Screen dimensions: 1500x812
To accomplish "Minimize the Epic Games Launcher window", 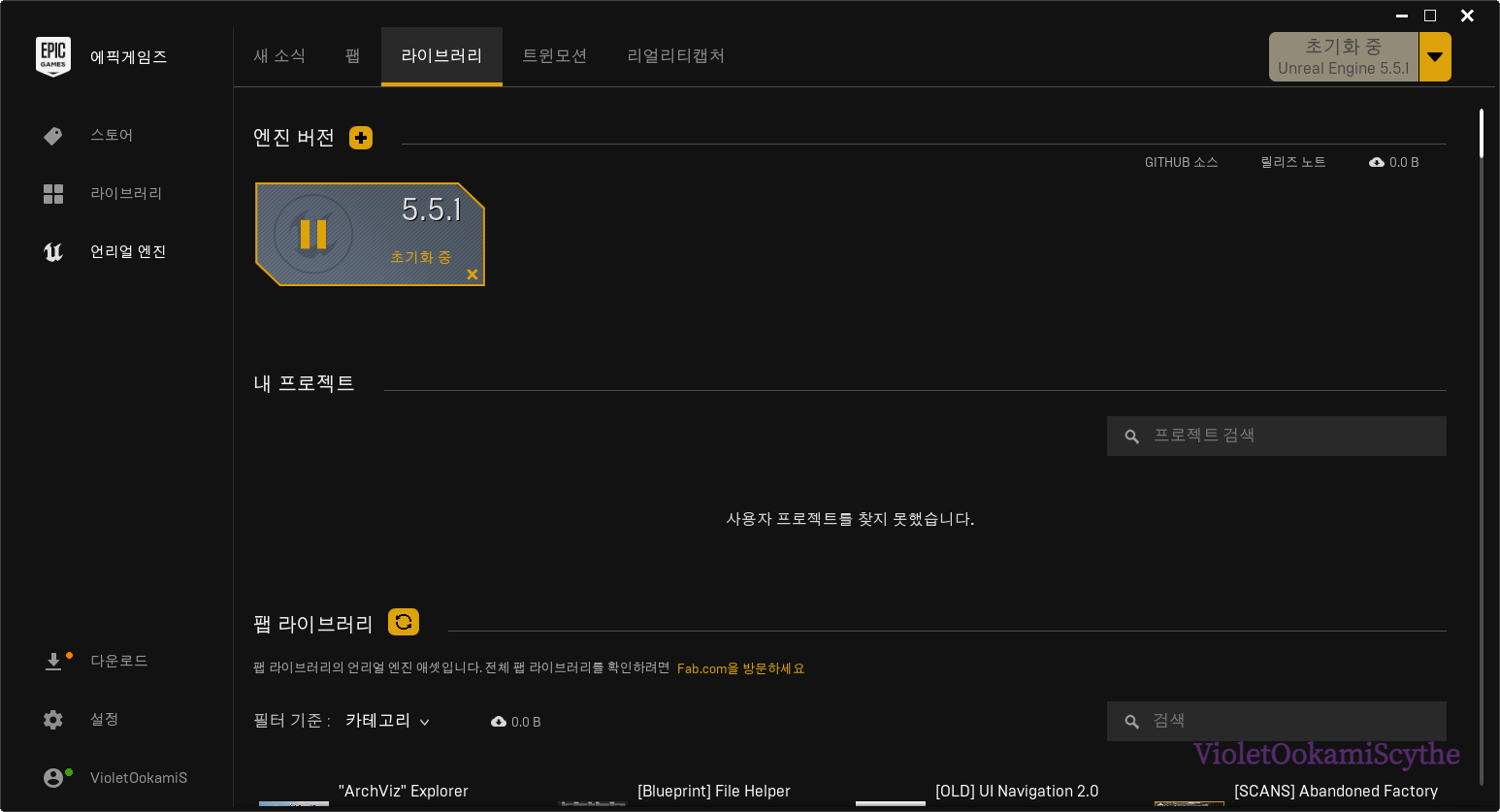I will tap(1402, 16).
